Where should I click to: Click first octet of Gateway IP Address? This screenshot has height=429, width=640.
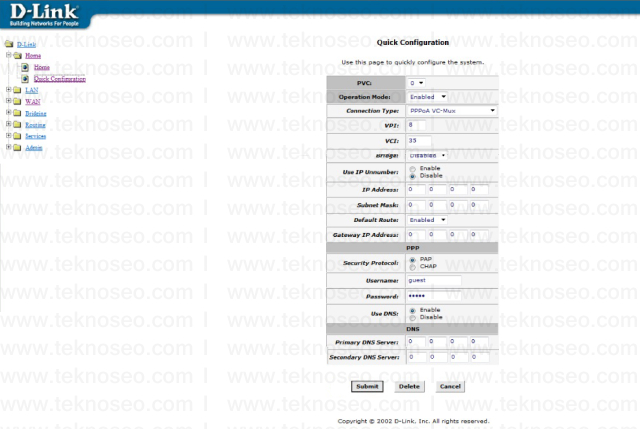416,235
